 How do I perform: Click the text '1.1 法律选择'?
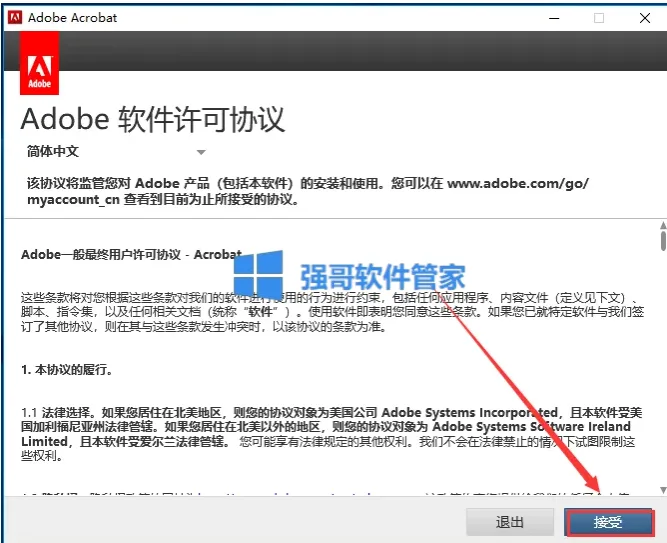[55, 412]
